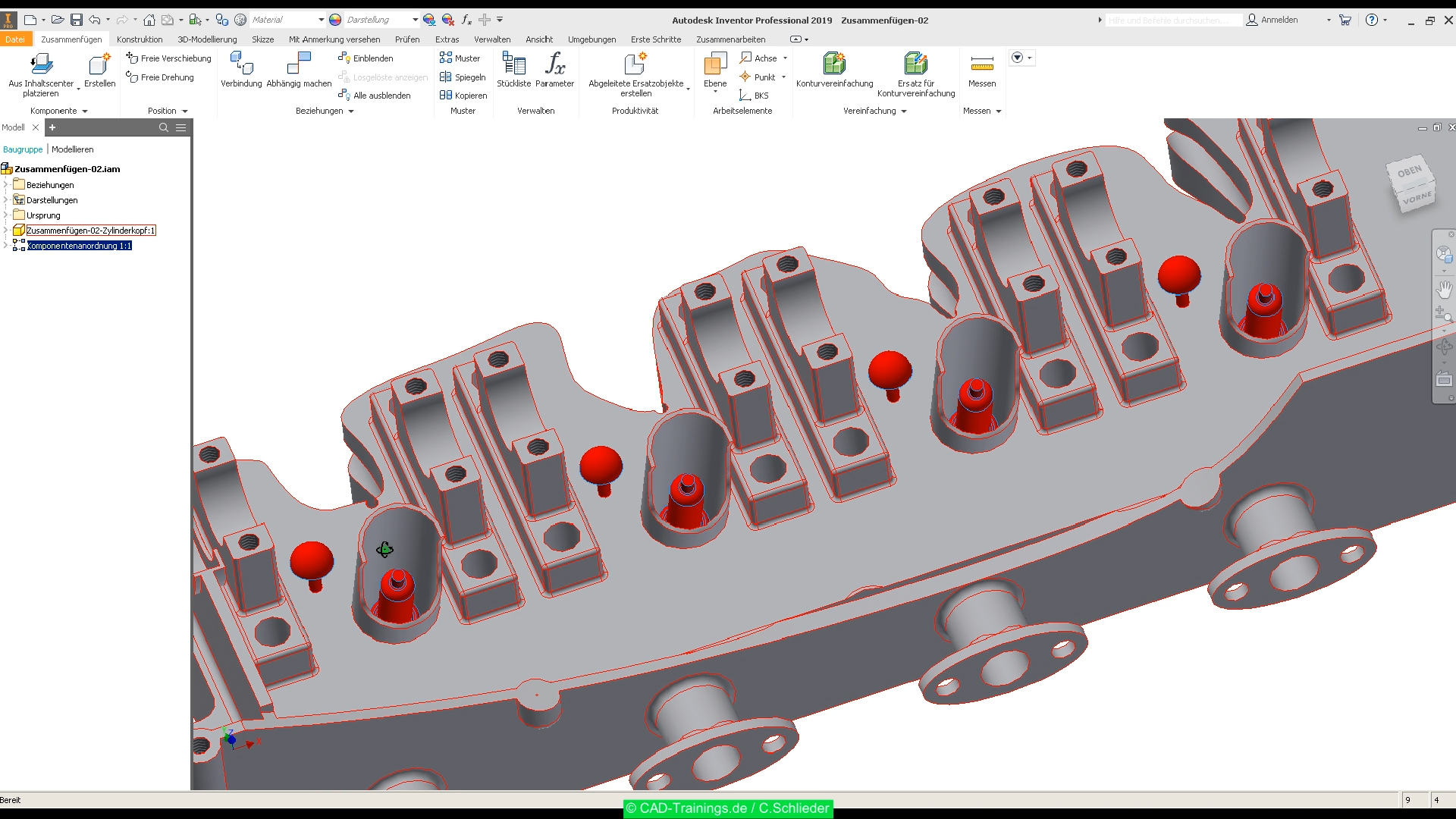Expand the Beziehungen panel dropdown
This screenshot has height=819, width=1456.
point(351,111)
